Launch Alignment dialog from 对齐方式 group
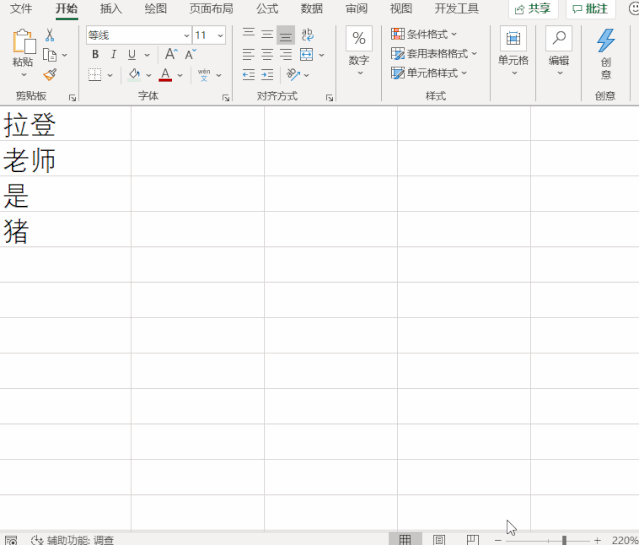The width and height of the screenshot is (639, 545). (329, 97)
